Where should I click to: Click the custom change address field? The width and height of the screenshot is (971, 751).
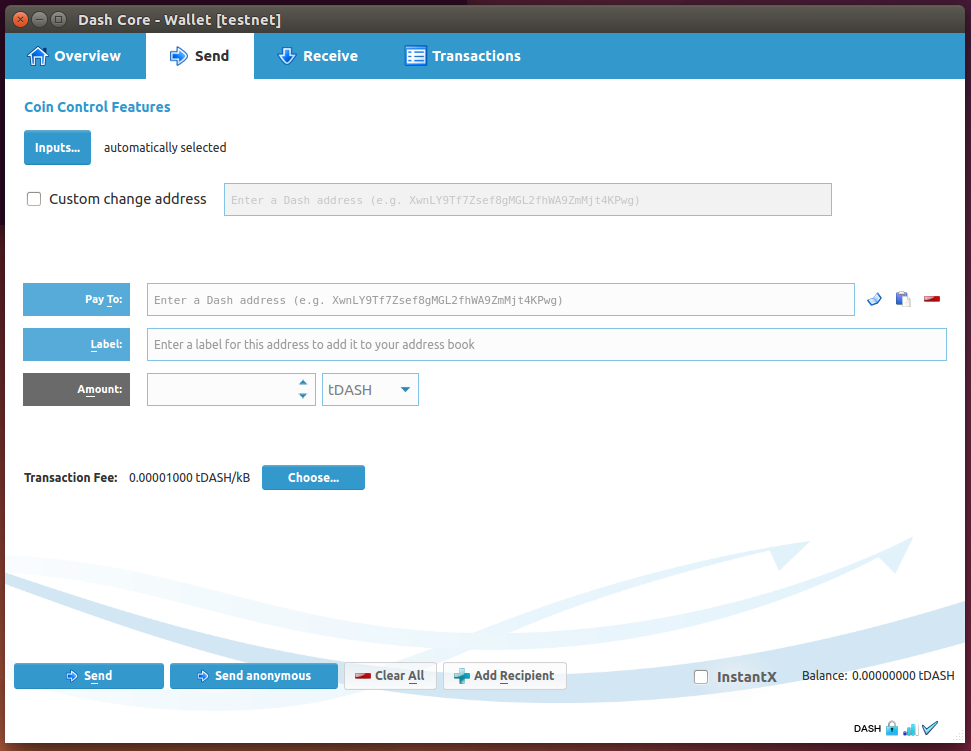pyautogui.click(x=528, y=199)
